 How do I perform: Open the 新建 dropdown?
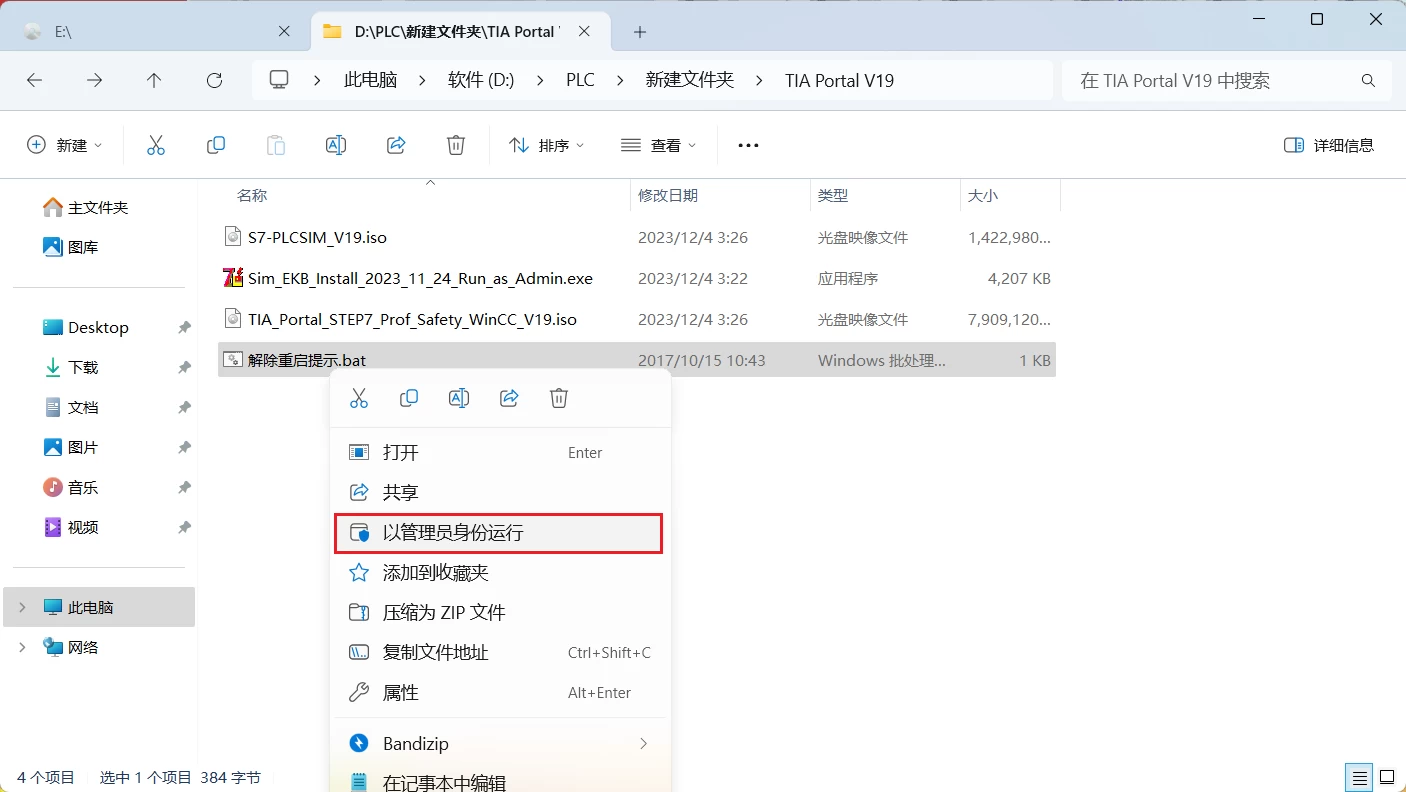(65, 145)
